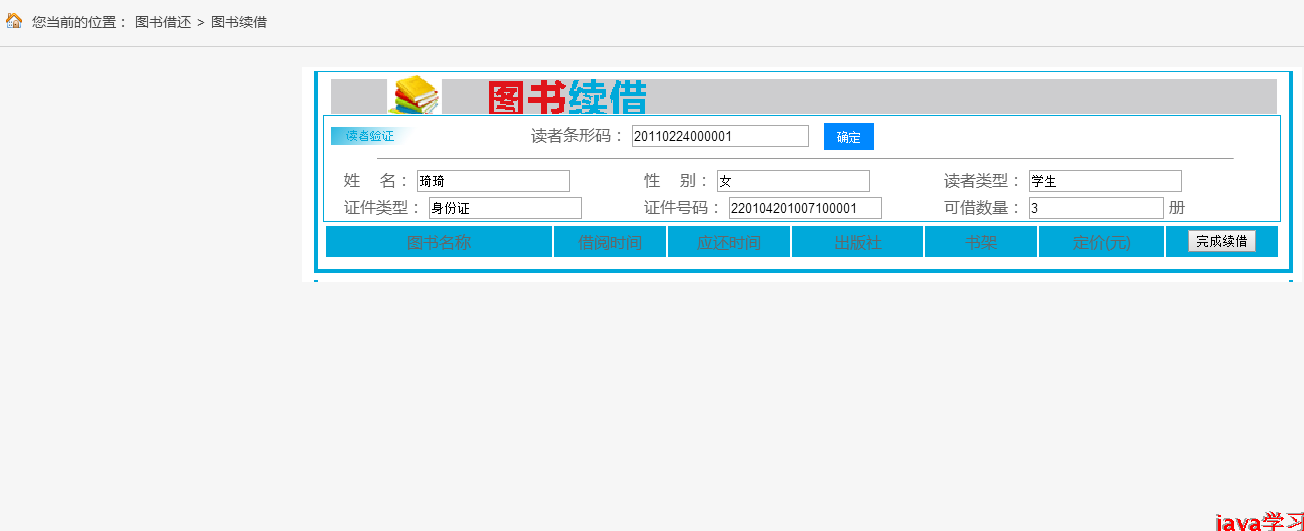
Task: Focus the 读者条形码 input field
Action: (720, 136)
